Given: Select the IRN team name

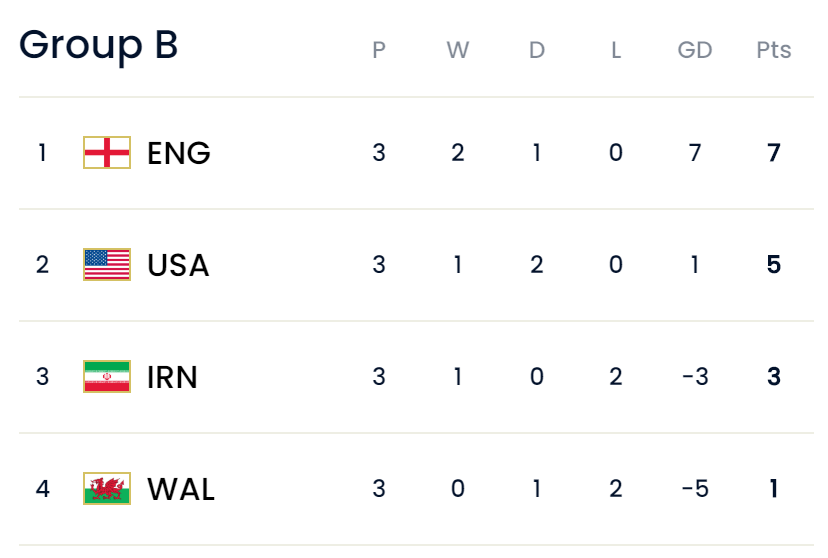Looking at the screenshot, I should [172, 377].
